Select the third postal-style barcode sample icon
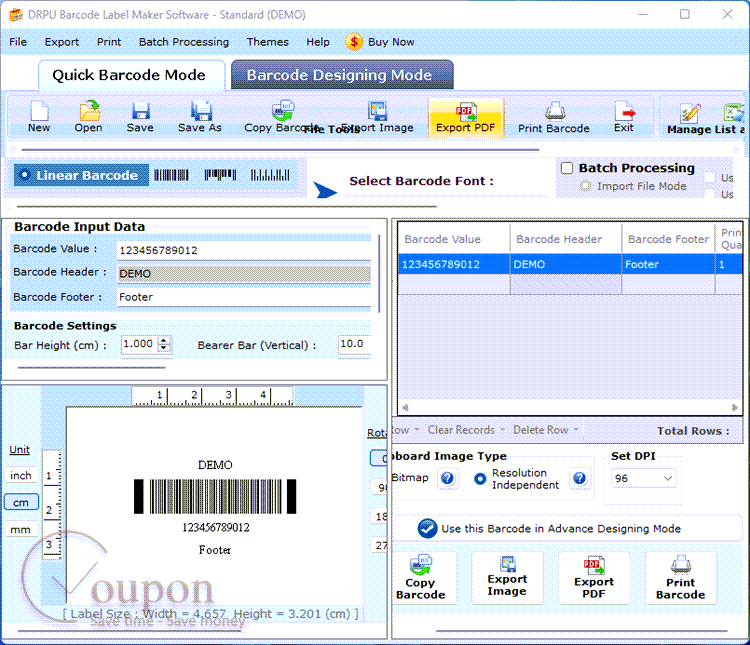 point(270,175)
